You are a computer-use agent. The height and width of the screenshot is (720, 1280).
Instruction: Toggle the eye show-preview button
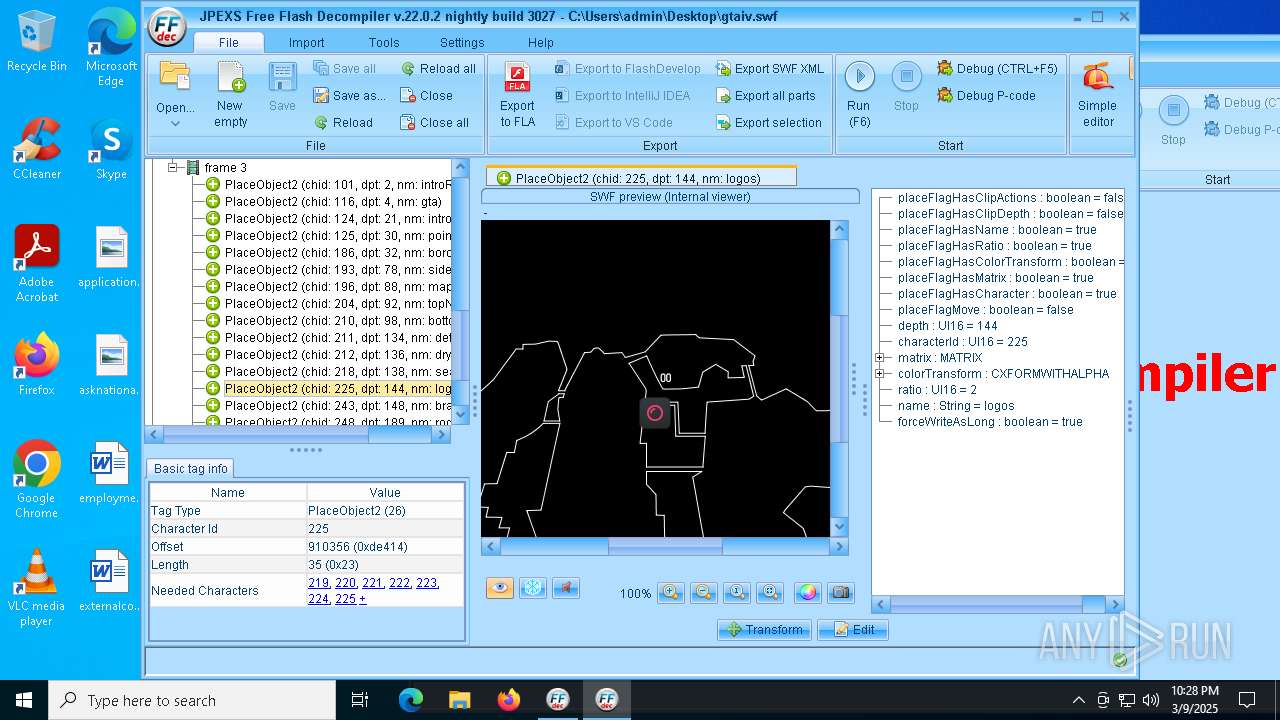pos(500,588)
